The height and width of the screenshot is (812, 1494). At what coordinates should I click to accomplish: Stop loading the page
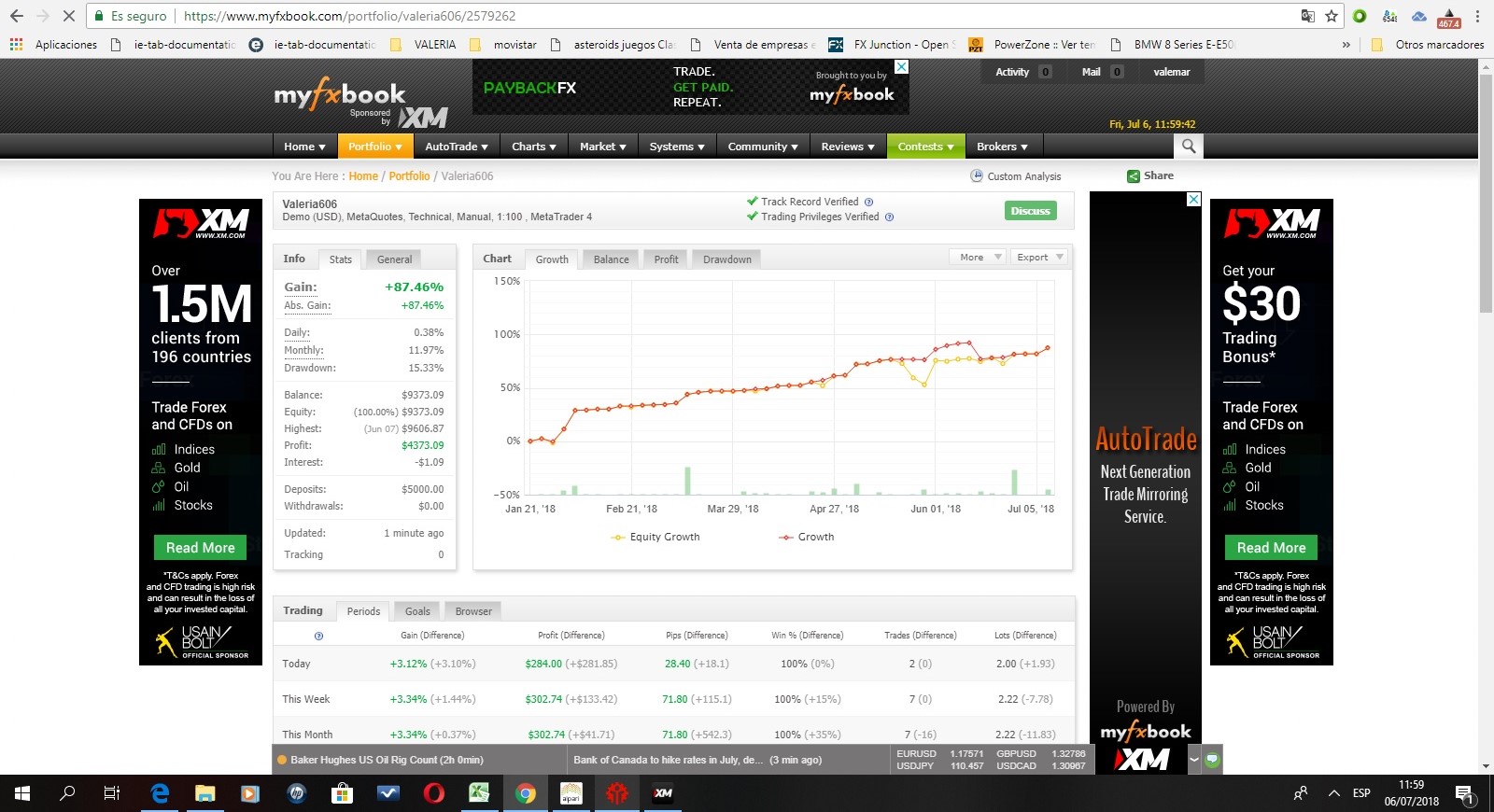click(71, 16)
